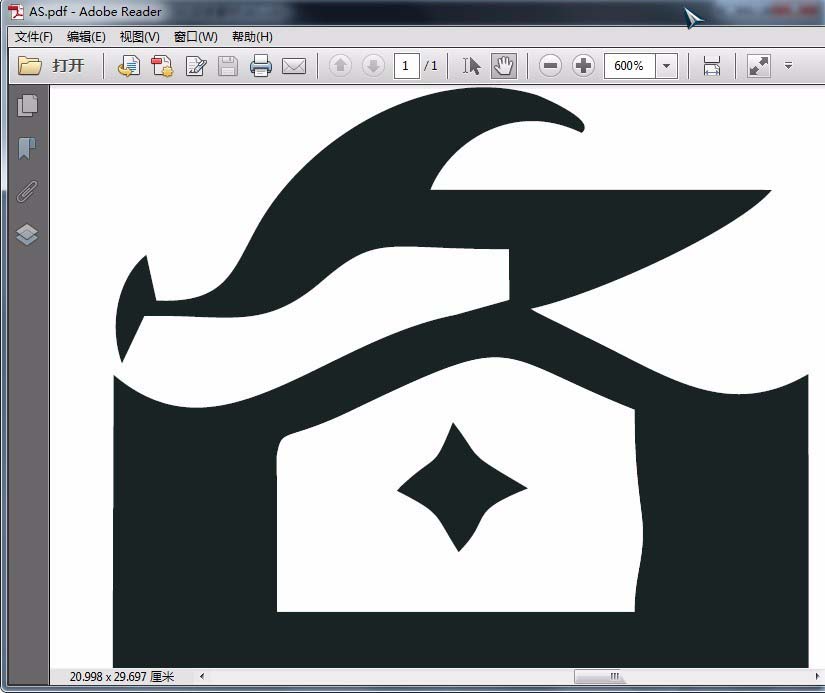Viewport: 825px width, 693px height.
Task: Show the bookmarks panel
Action: pyautogui.click(x=27, y=148)
